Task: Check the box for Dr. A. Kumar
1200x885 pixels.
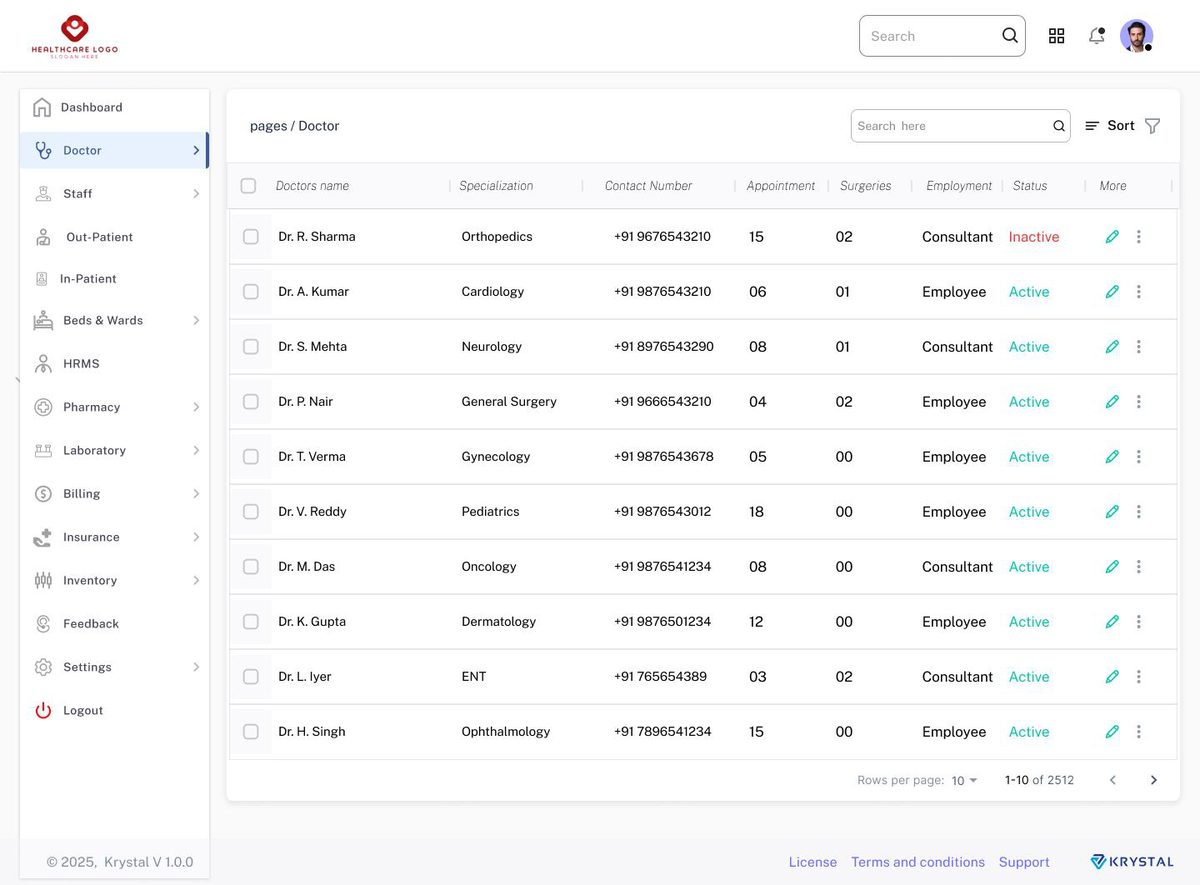Action: click(251, 292)
